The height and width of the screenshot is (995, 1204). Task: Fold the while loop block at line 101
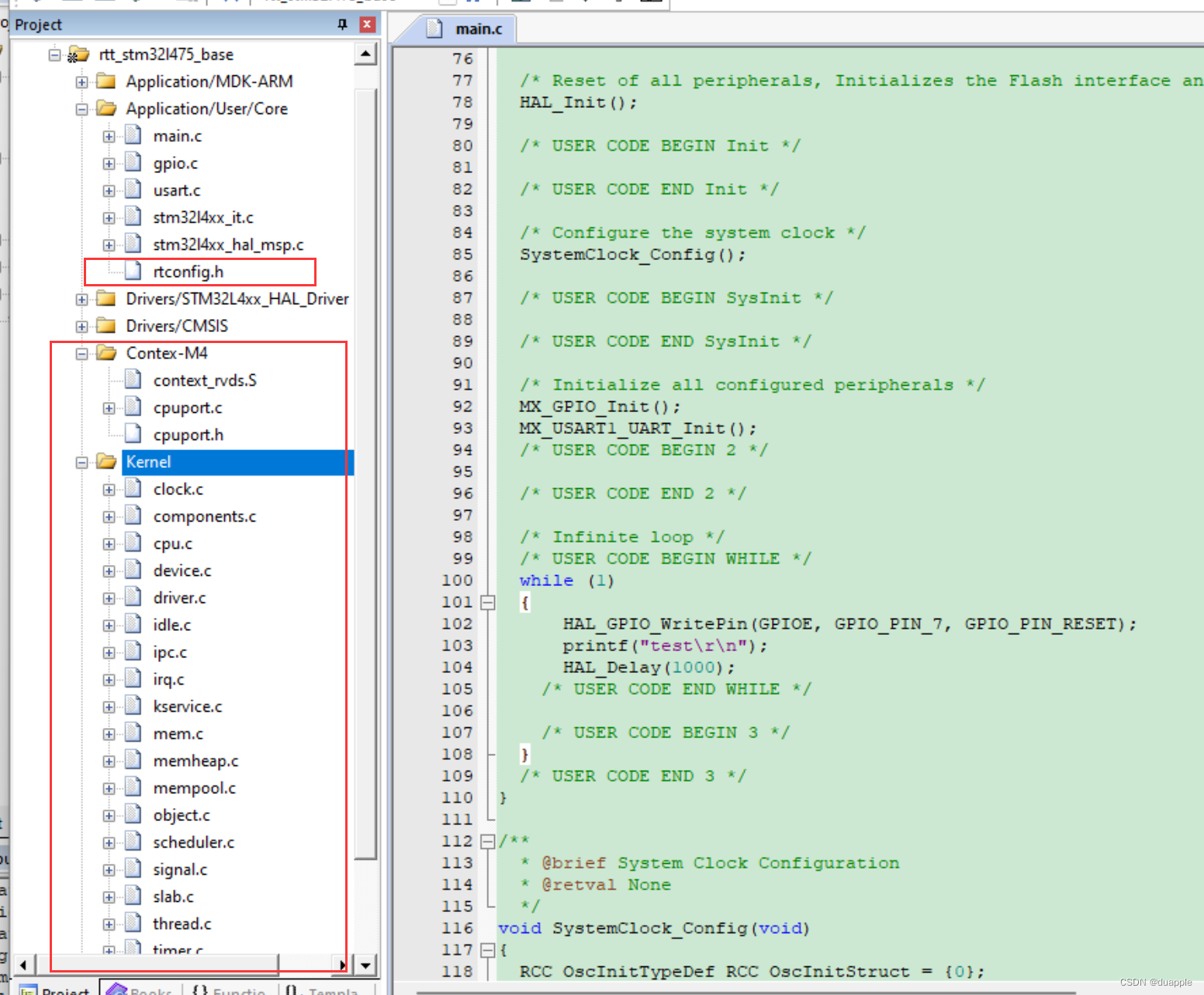click(x=488, y=602)
